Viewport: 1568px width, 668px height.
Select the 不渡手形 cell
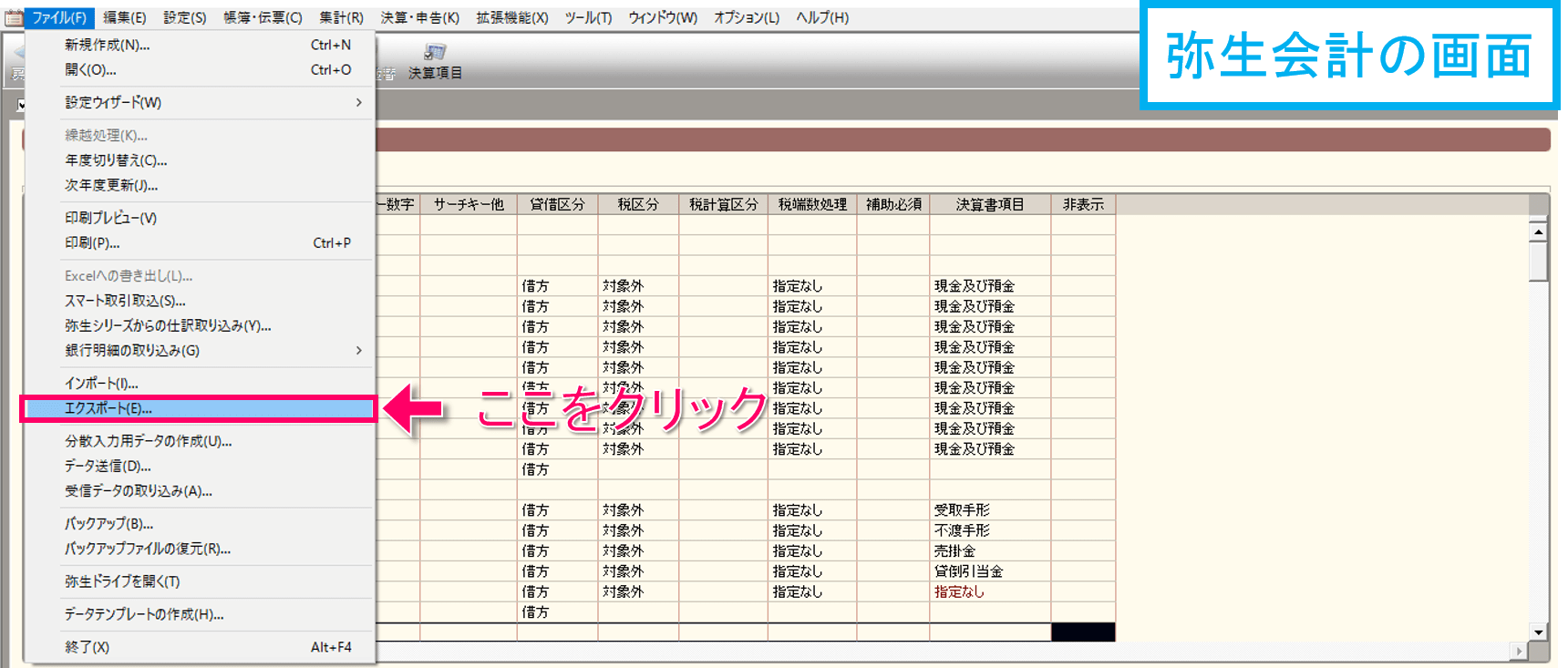coord(990,530)
